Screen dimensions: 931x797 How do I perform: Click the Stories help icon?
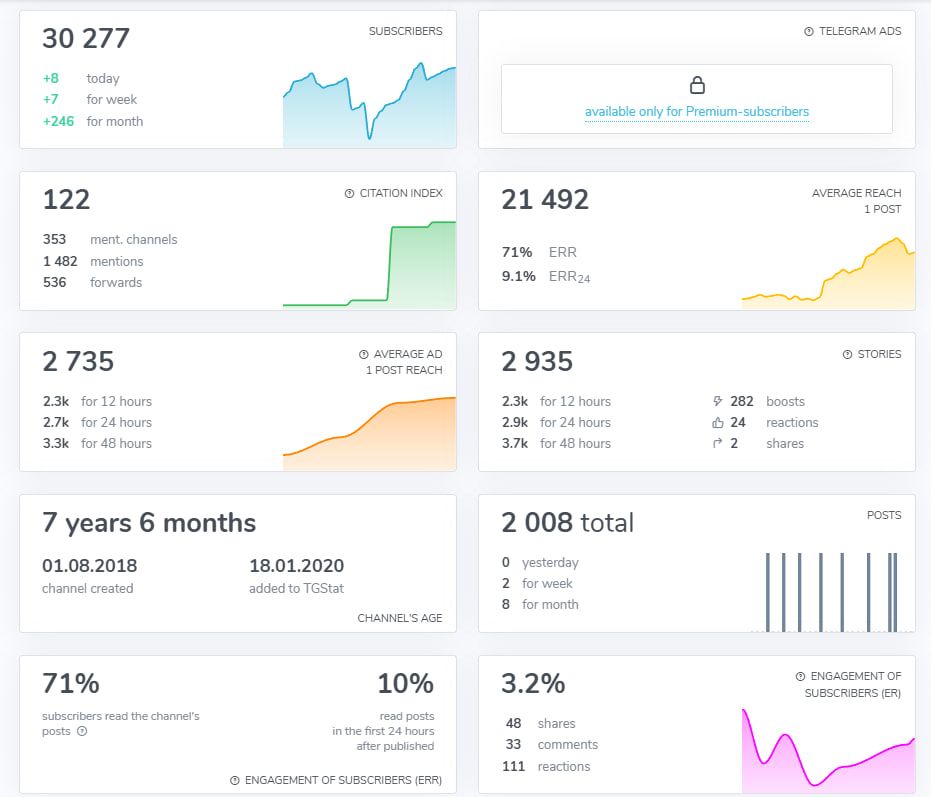[847, 355]
